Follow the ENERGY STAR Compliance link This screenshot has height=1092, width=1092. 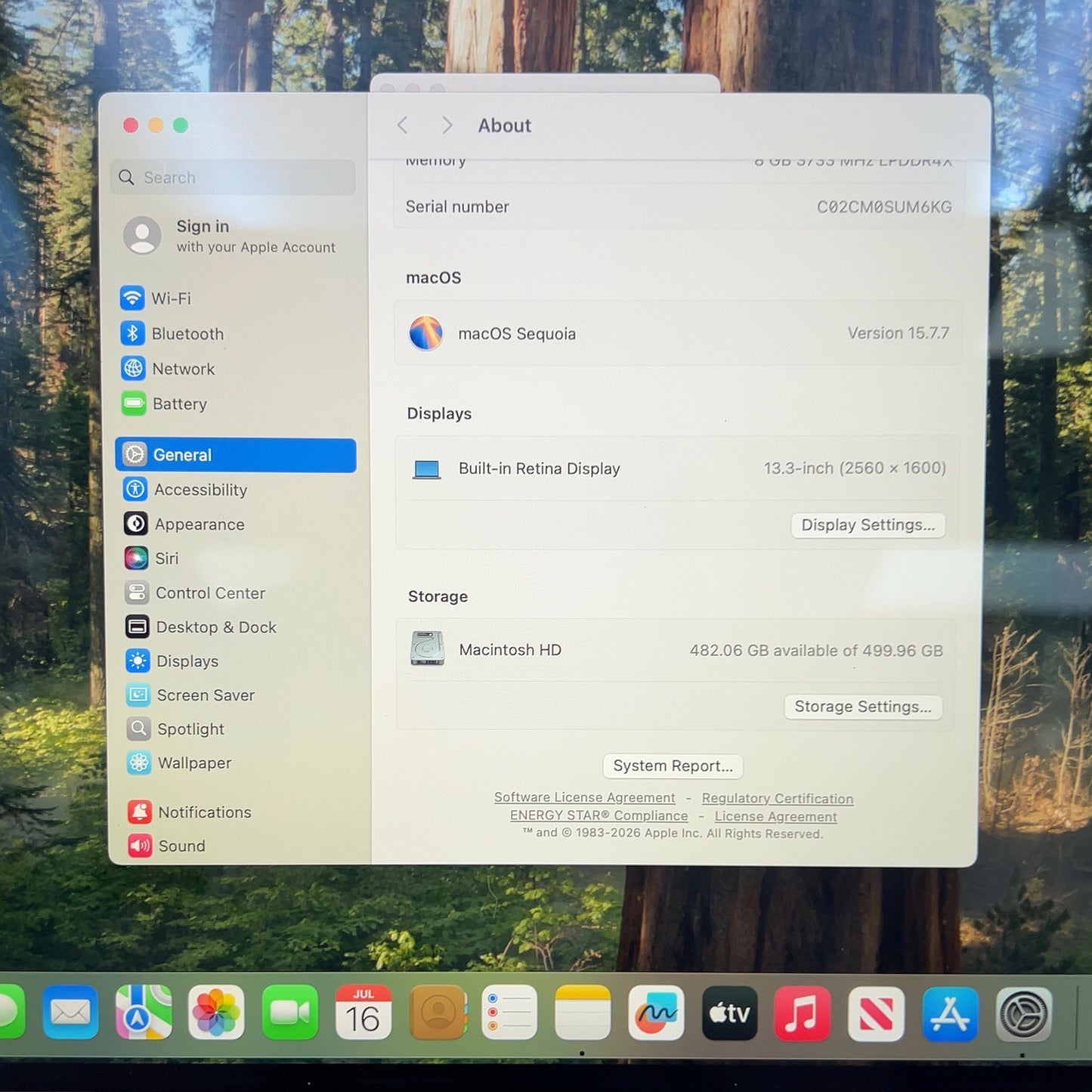coord(599,815)
